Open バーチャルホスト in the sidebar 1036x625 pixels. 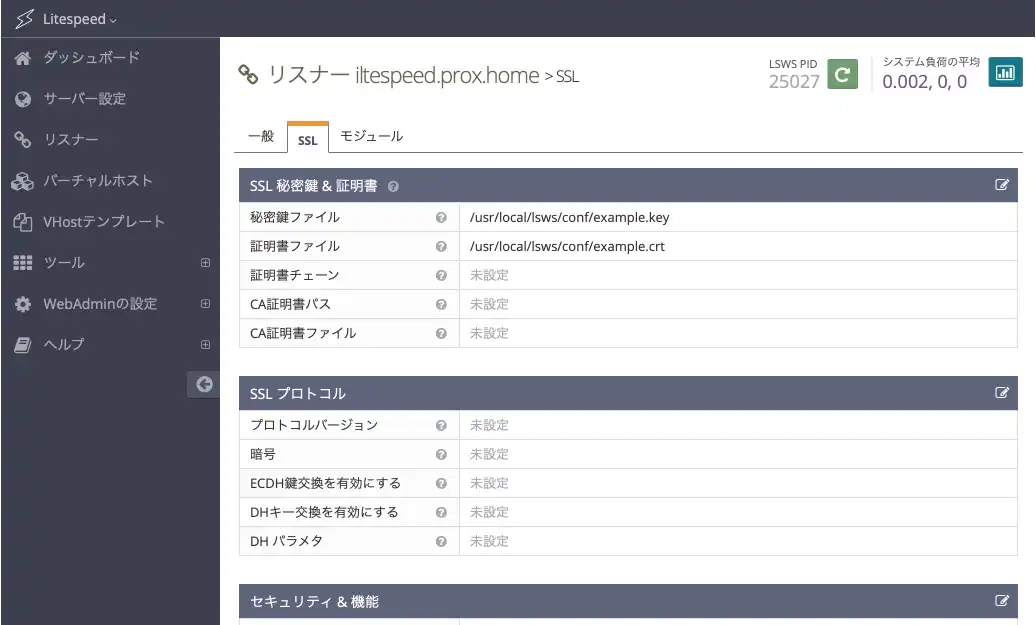click(98, 180)
